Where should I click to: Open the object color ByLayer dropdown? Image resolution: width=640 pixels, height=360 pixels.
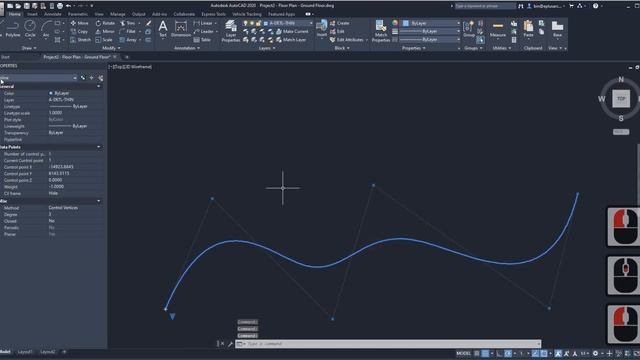coord(431,23)
